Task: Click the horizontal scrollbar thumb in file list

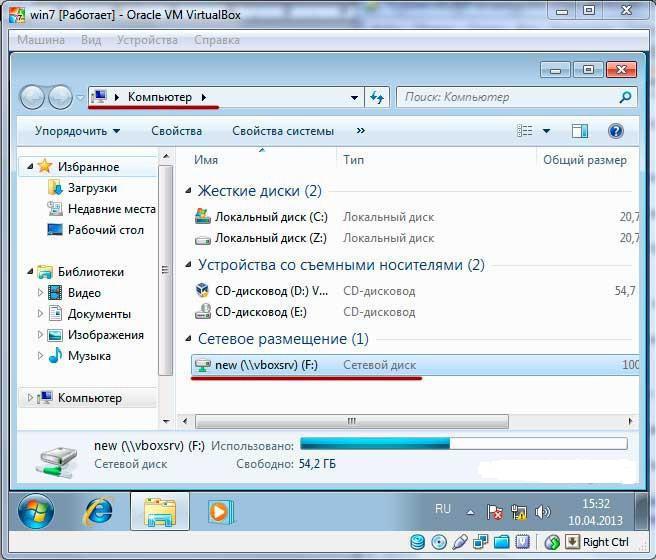Action: 352,421
